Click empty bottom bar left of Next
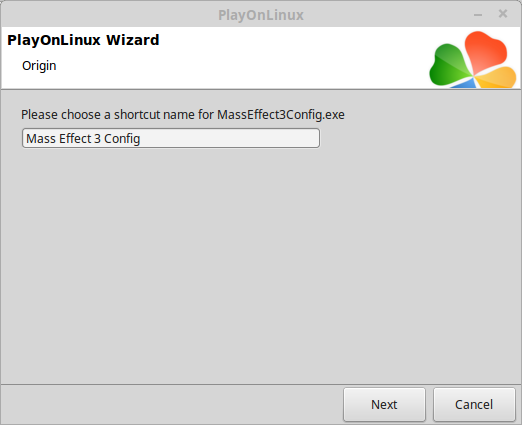 [x=172, y=404]
